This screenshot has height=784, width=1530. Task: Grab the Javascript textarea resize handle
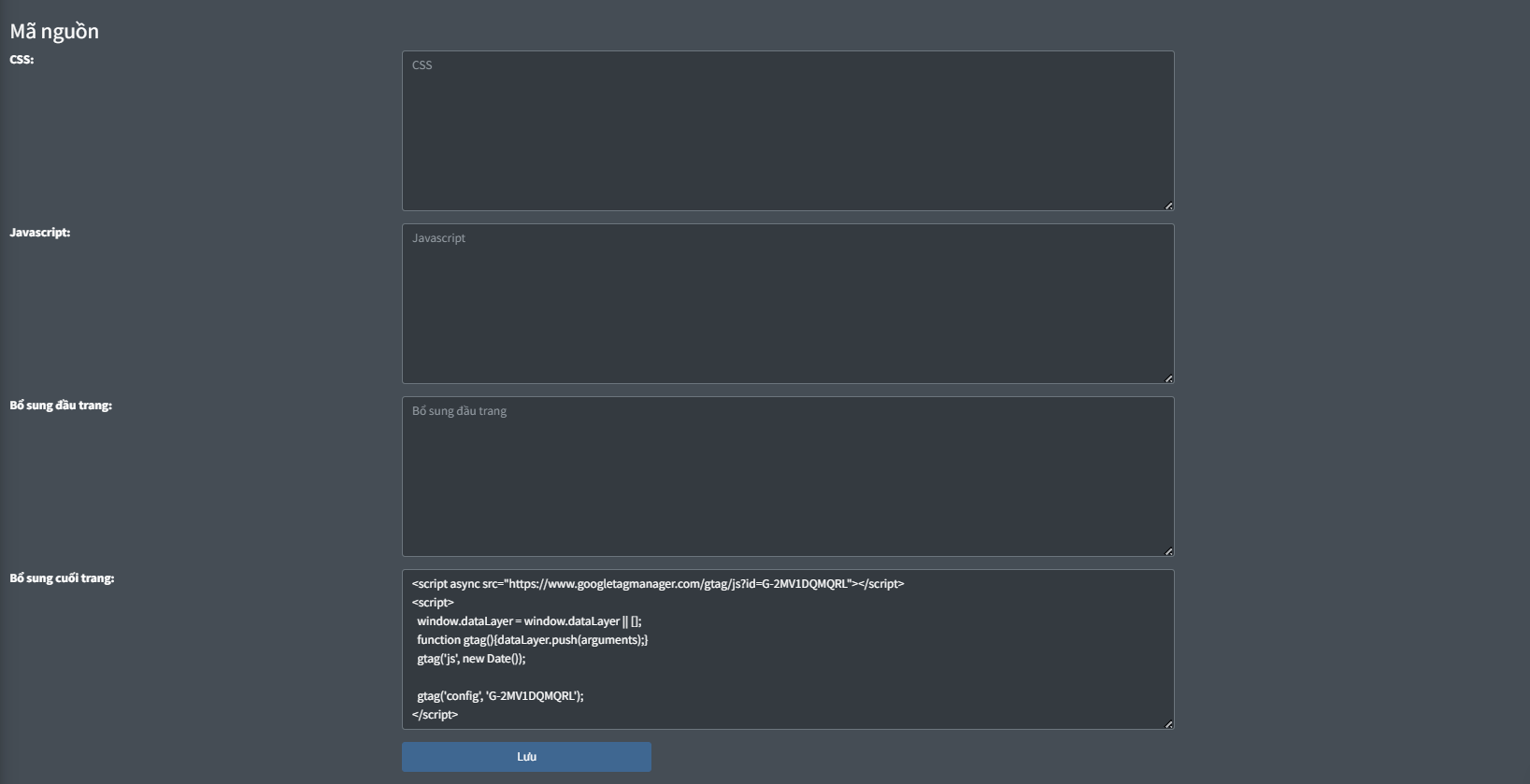tap(1168, 378)
